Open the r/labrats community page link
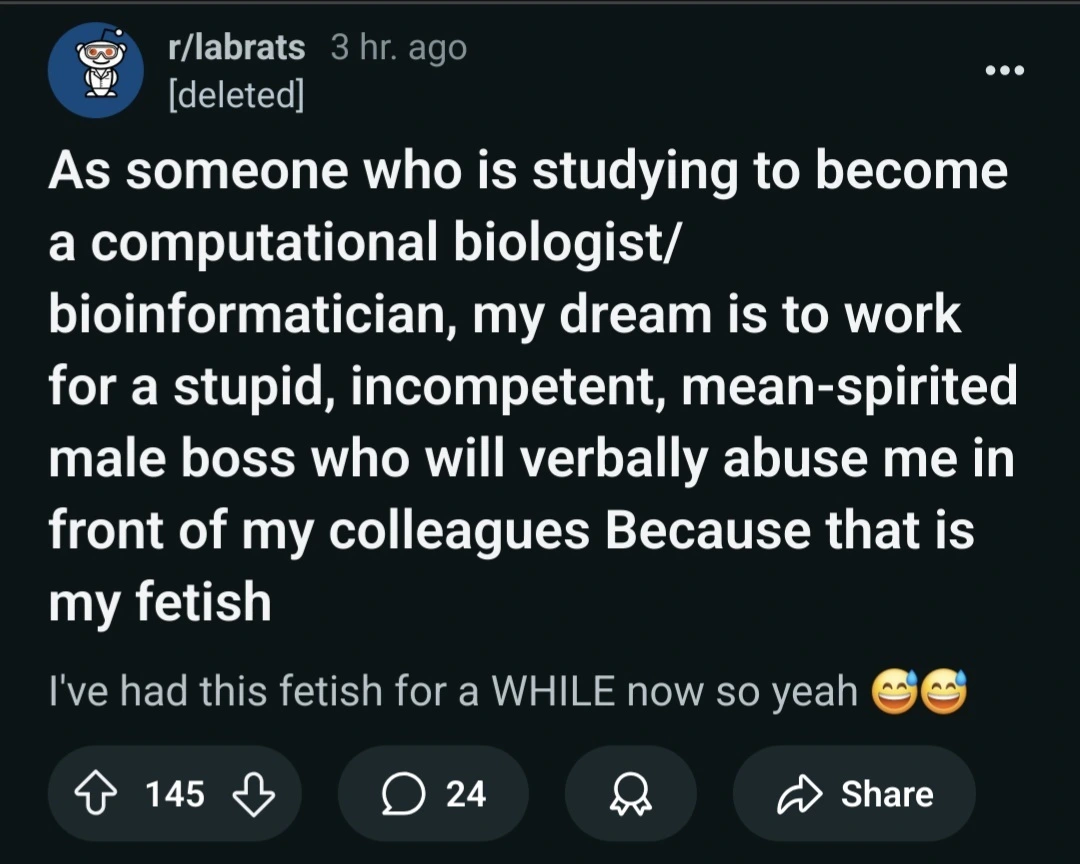Image resolution: width=1080 pixels, height=864 pixels. pyautogui.click(x=236, y=46)
